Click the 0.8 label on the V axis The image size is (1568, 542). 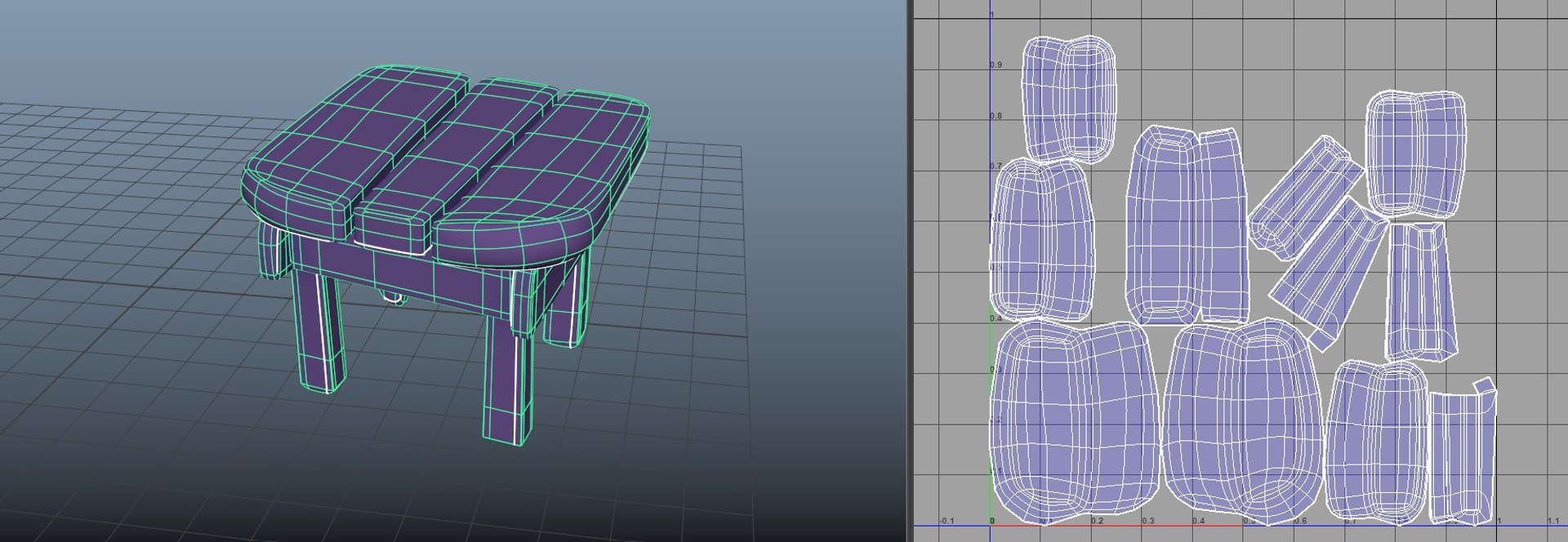click(x=996, y=116)
